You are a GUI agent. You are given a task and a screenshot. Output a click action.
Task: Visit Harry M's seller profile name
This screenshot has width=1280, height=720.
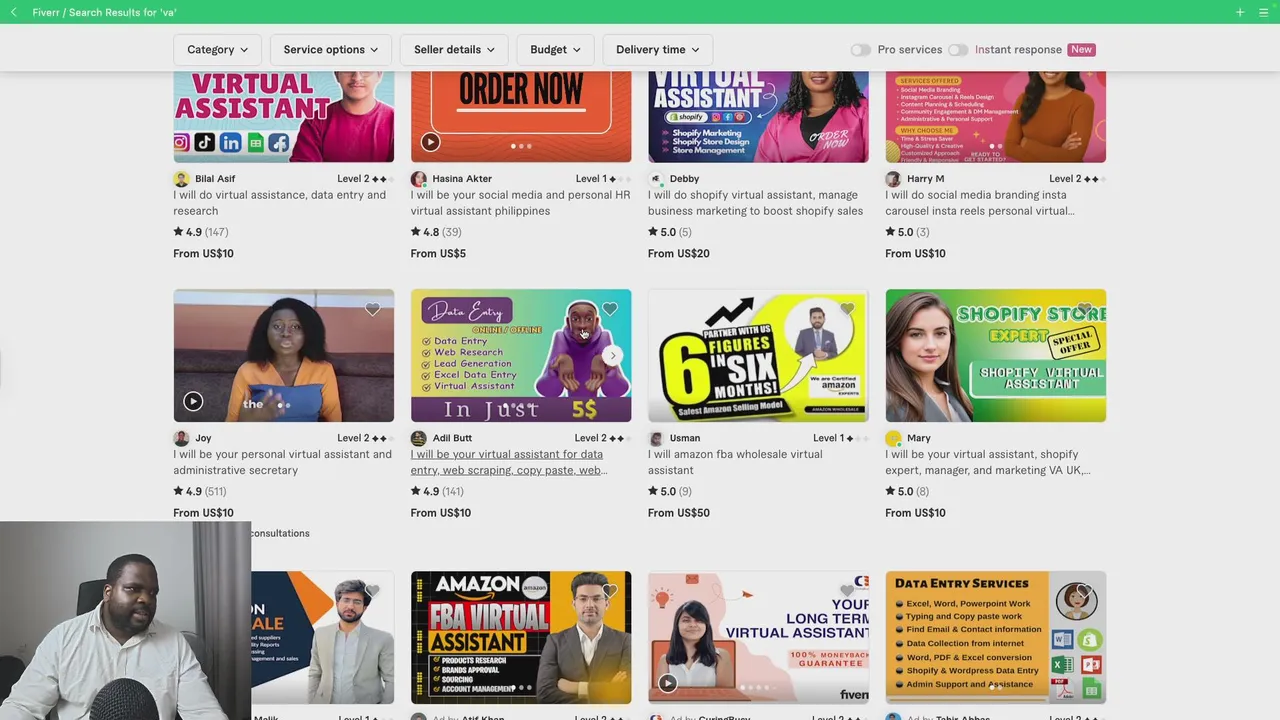click(926, 179)
